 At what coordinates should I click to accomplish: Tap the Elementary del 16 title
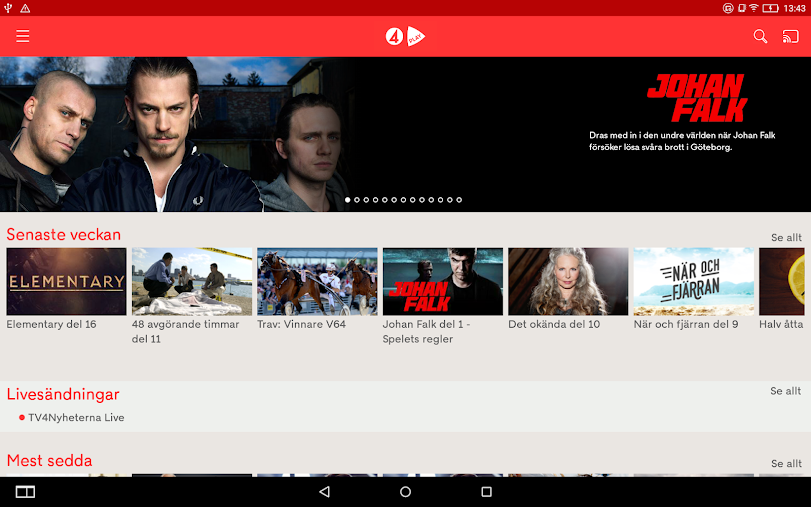pyautogui.click(x=51, y=324)
